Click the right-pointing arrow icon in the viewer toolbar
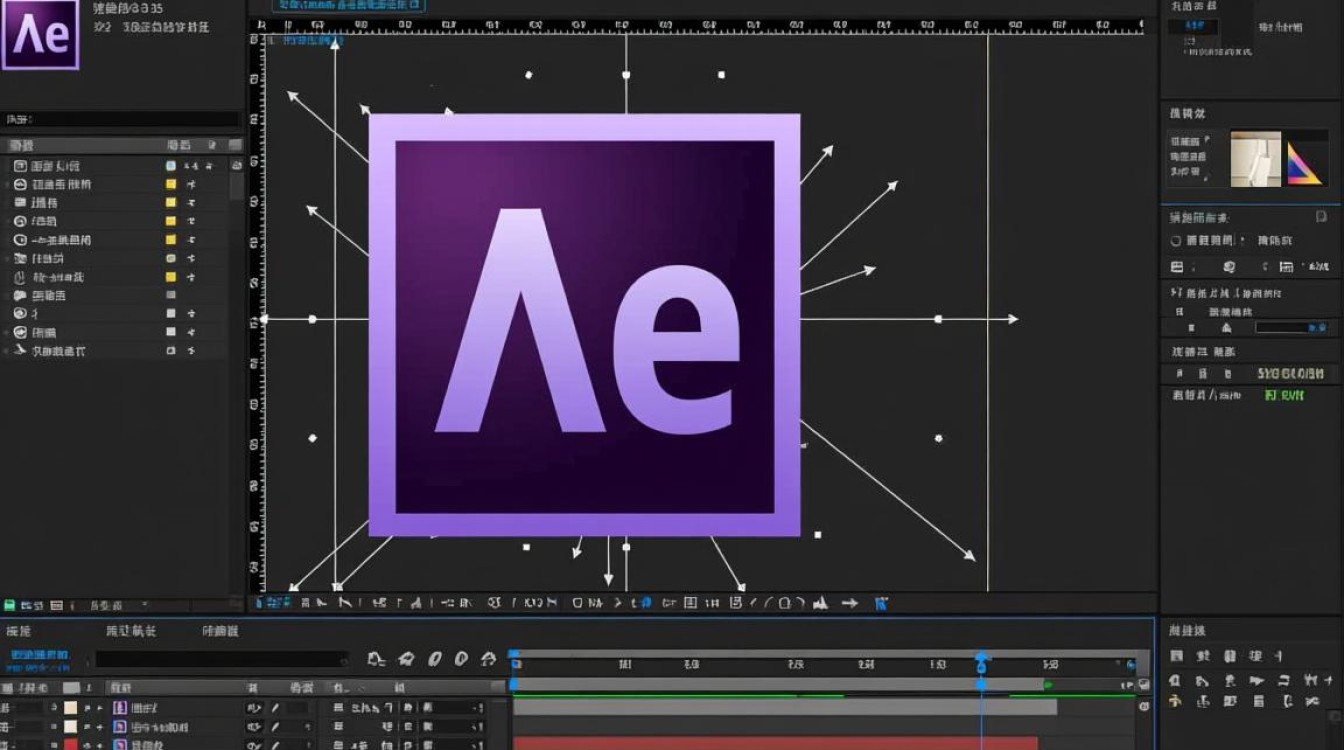The width and height of the screenshot is (1344, 750). tap(850, 603)
